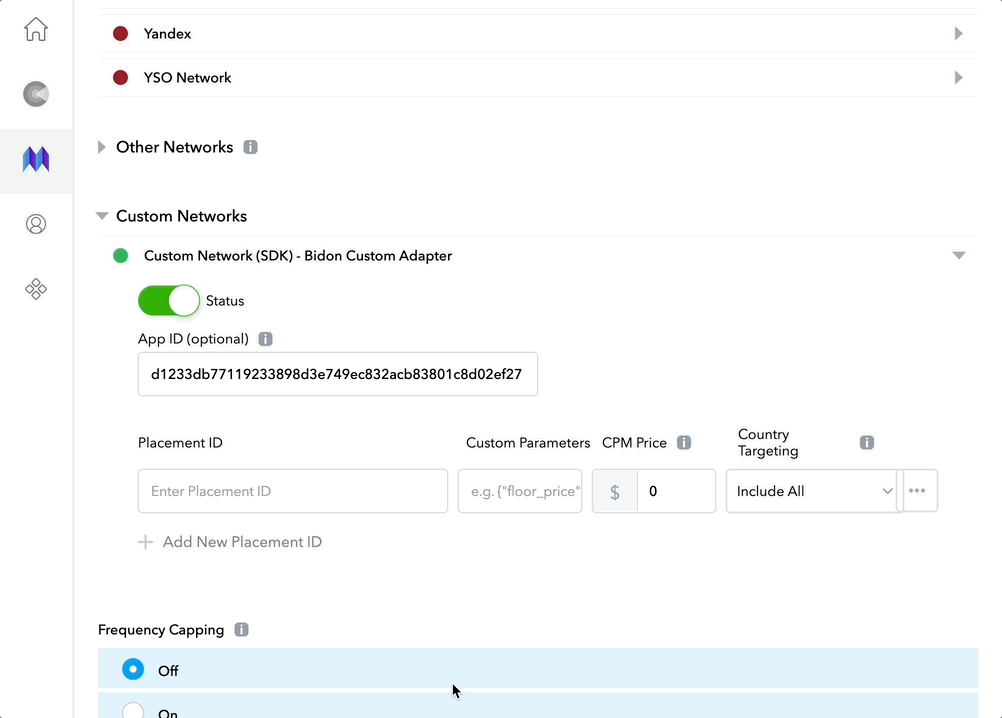Image resolution: width=1002 pixels, height=718 pixels.
Task: Click the Enter Placement ID field
Action: coord(293,491)
